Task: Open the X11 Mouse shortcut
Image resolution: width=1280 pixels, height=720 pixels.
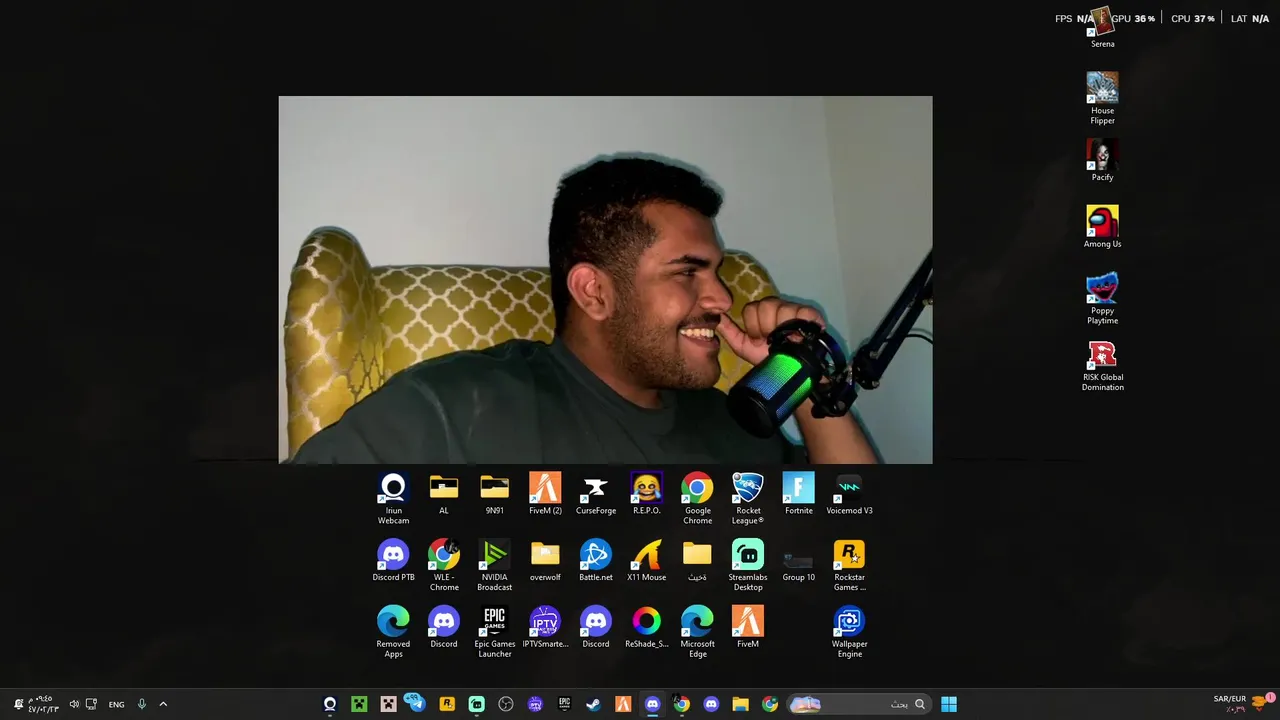Action: point(646,561)
